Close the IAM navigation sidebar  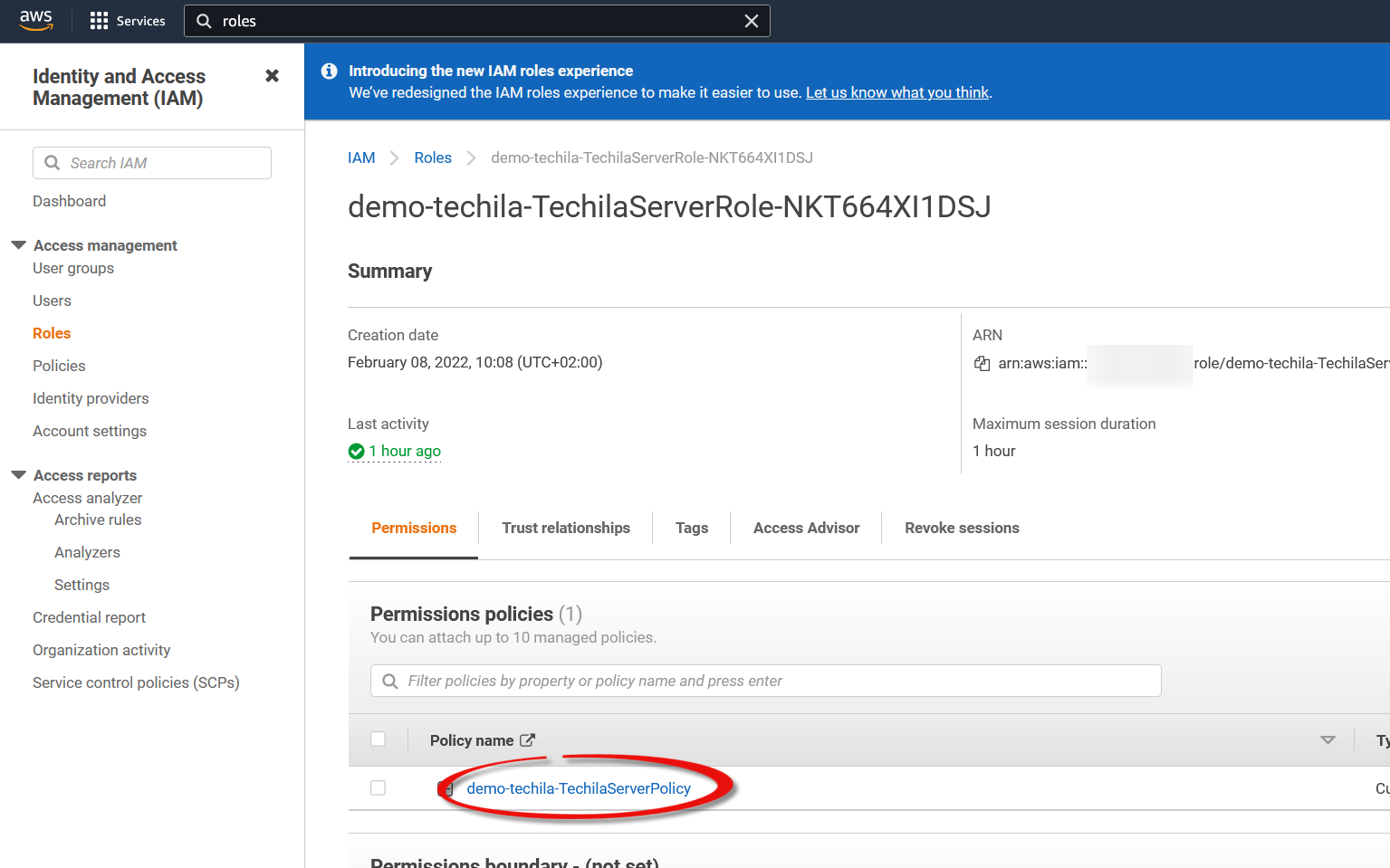tap(272, 76)
